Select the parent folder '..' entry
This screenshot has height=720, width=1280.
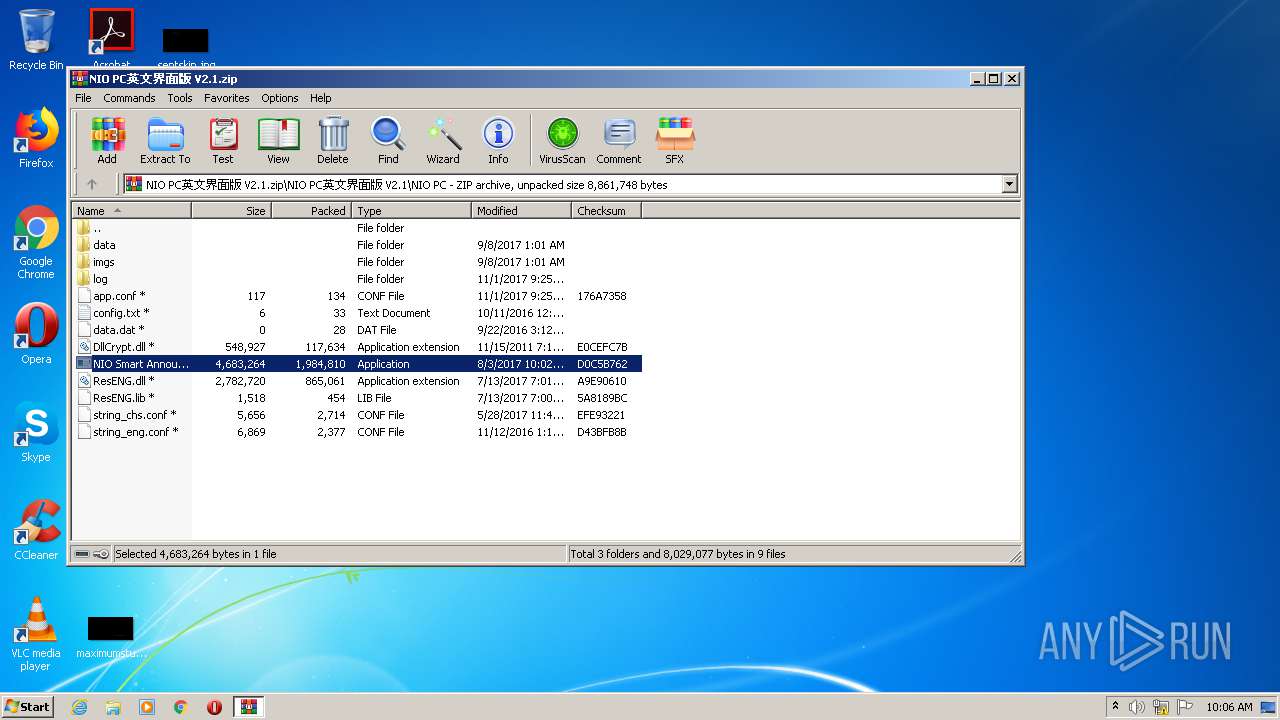(x=357, y=228)
